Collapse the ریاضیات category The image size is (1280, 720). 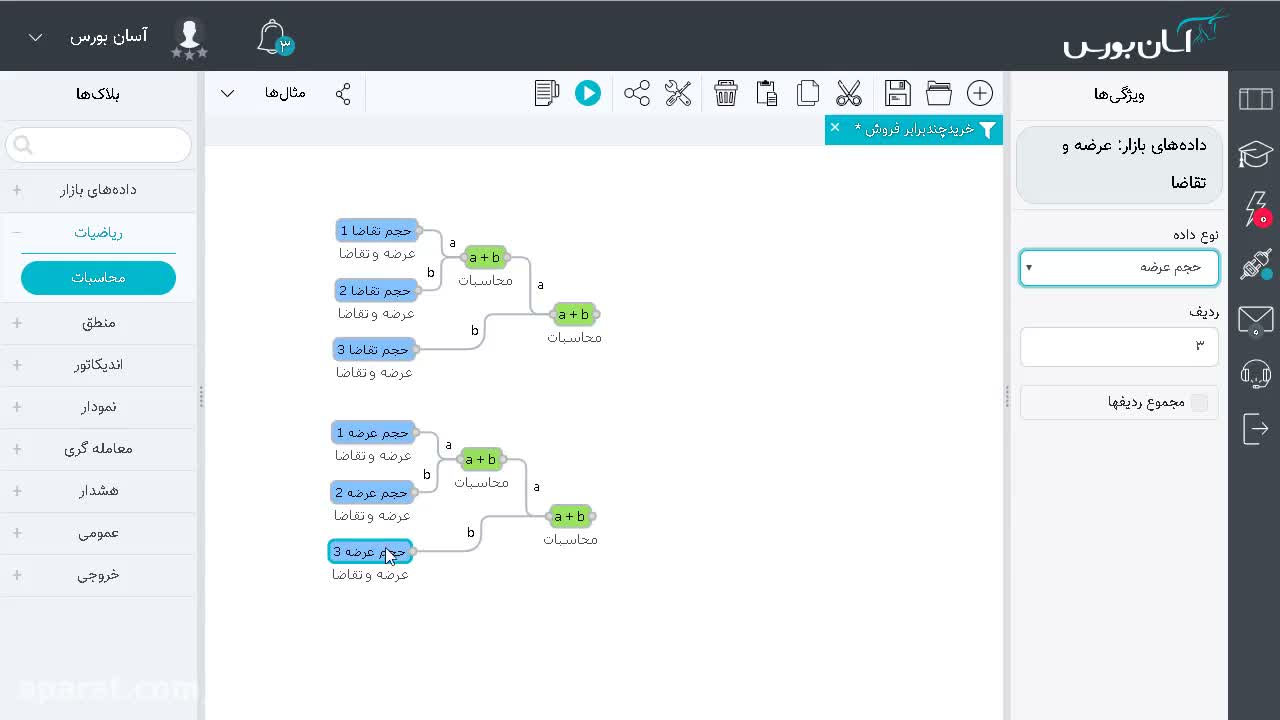click(98, 232)
